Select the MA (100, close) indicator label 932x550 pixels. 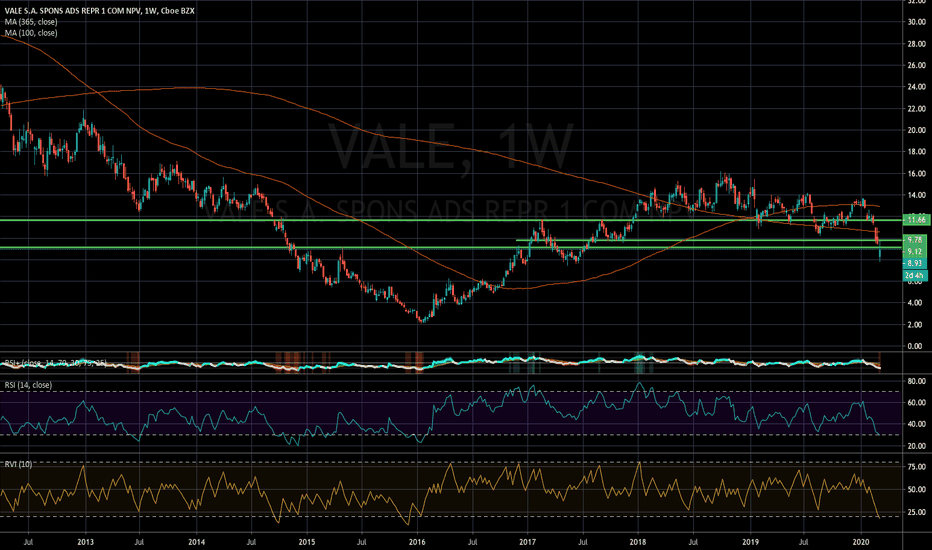[31, 33]
